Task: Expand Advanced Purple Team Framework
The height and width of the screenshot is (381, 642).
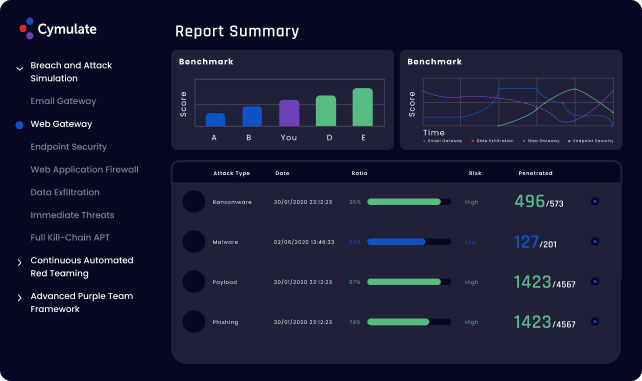Action: click(19, 298)
